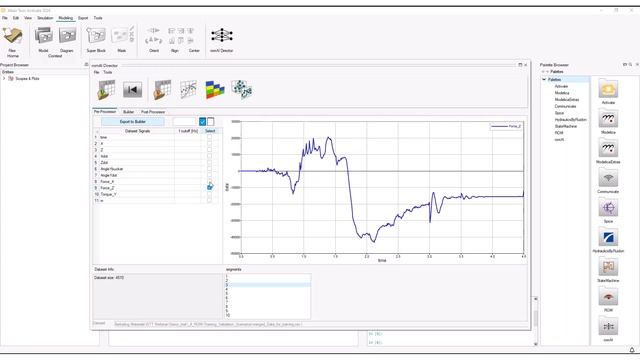Tick the select checkbox for signal Z
The width and height of the screenshot is (640, 360).
209,150
